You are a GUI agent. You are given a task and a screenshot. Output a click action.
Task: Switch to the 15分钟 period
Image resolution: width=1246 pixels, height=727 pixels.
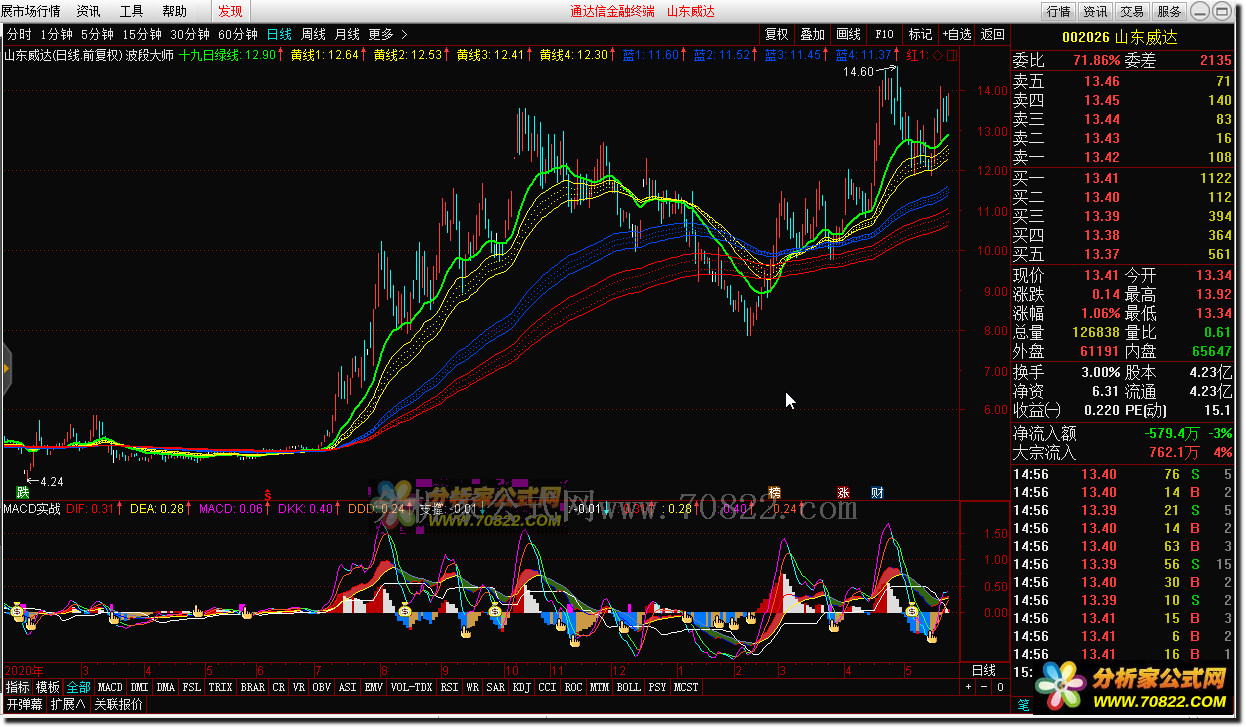click(x=142, y=33)
